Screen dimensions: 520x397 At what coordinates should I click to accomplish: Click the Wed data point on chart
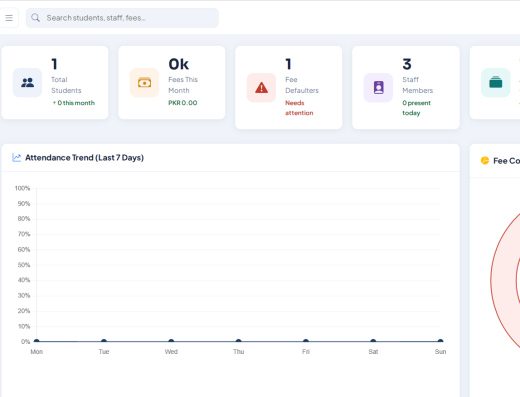171,341
